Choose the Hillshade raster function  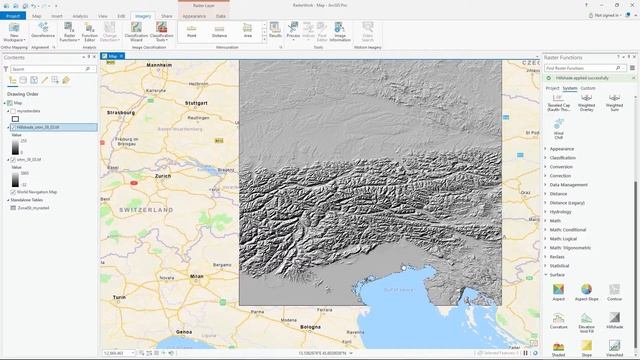[614, 320]
